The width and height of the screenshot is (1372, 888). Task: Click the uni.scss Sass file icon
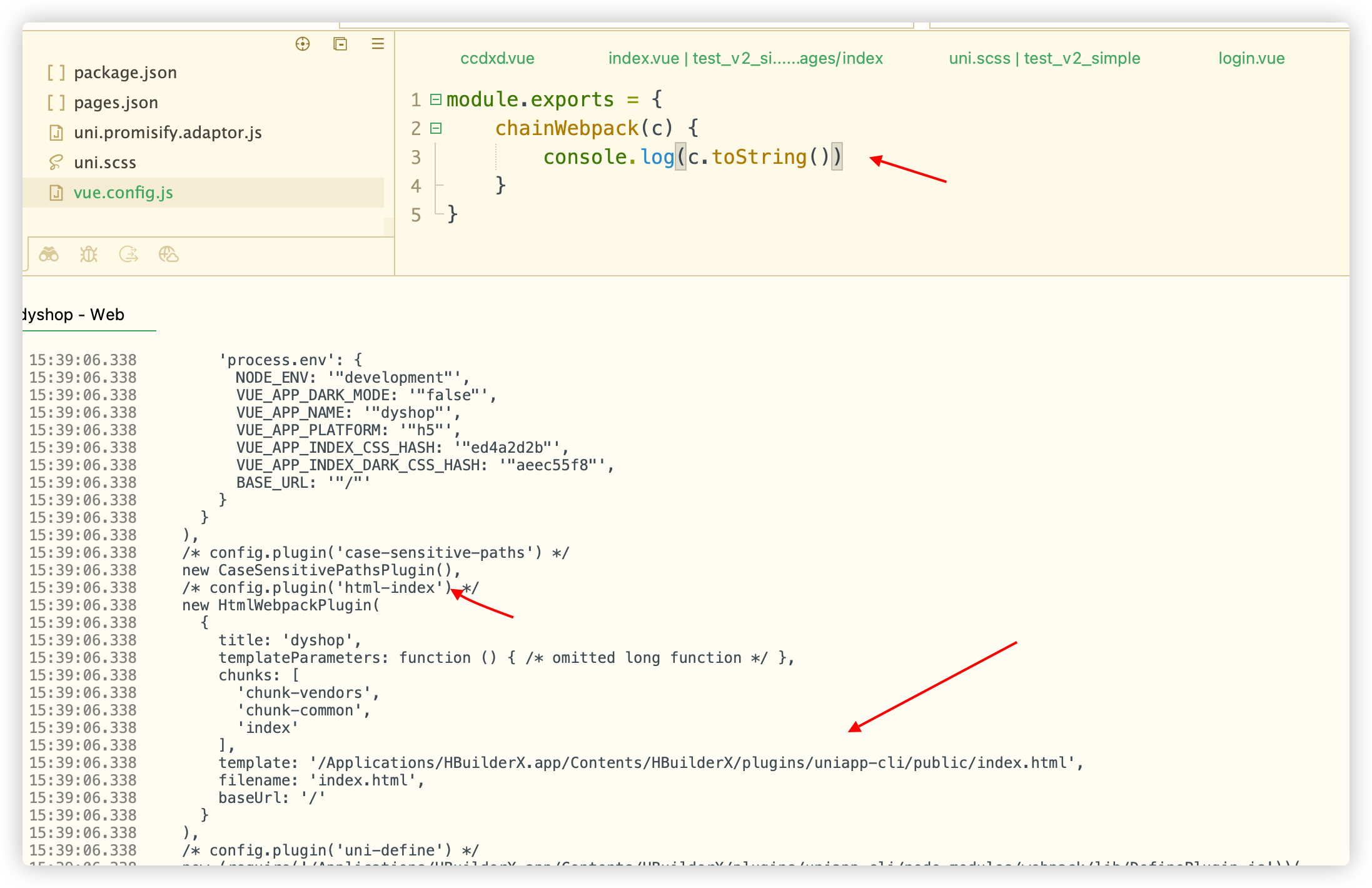point(56,163)
